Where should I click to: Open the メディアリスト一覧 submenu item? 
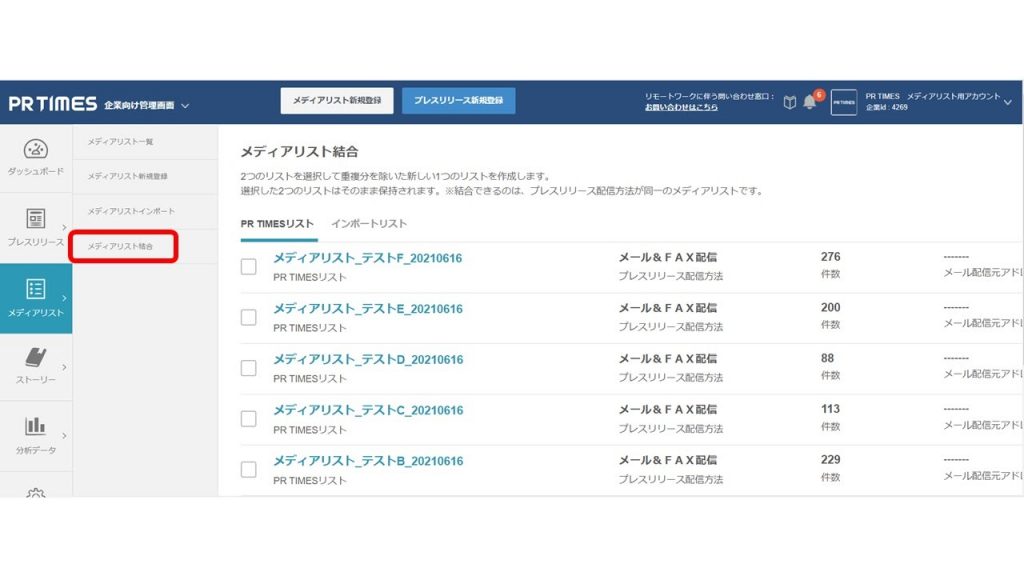(121, 142)
